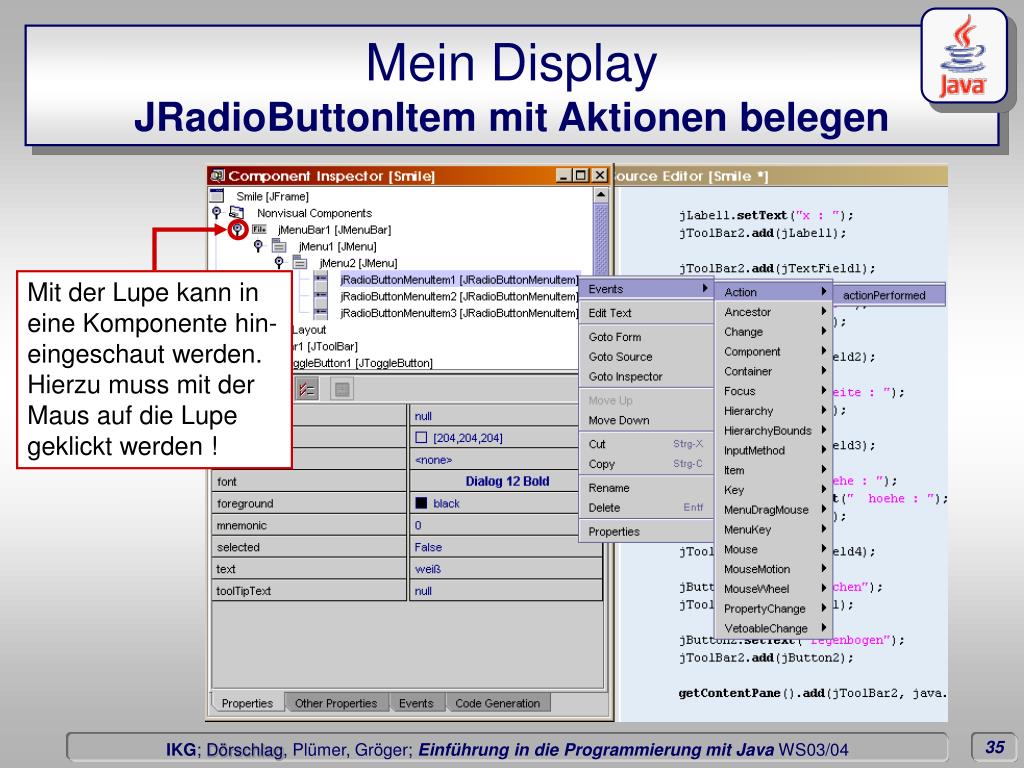Expand the Component events submenu

pyautogui.click(x=774, y=351)
